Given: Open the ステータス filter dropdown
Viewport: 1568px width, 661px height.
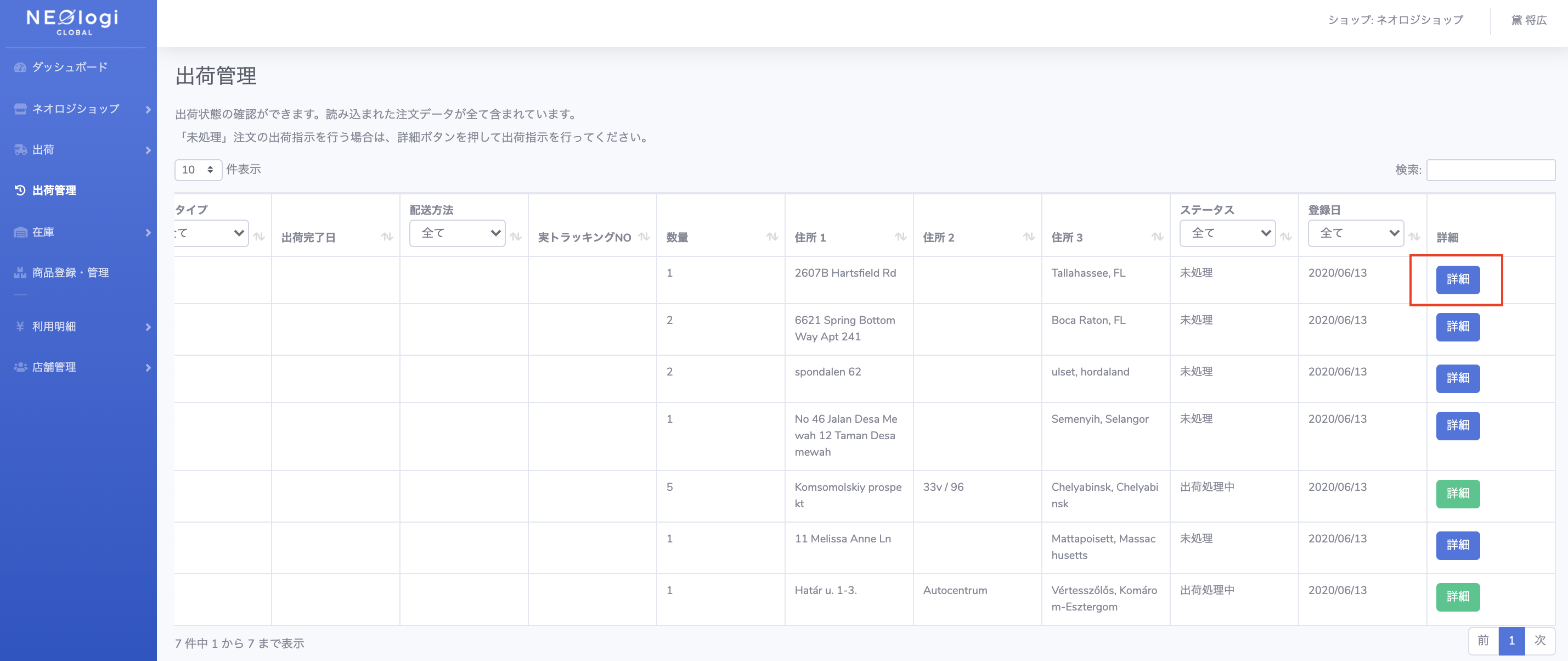Looking at the screenshot, I should (1227, 233).
